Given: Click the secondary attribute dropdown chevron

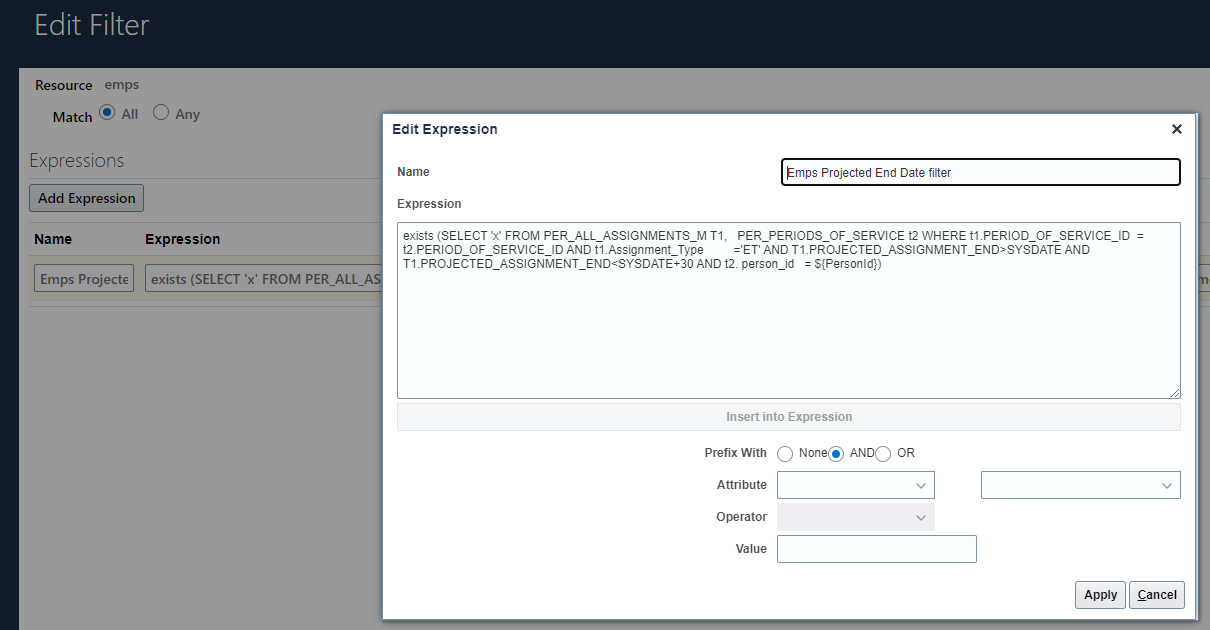Looking at the screenshot, I should point(1167,485).
